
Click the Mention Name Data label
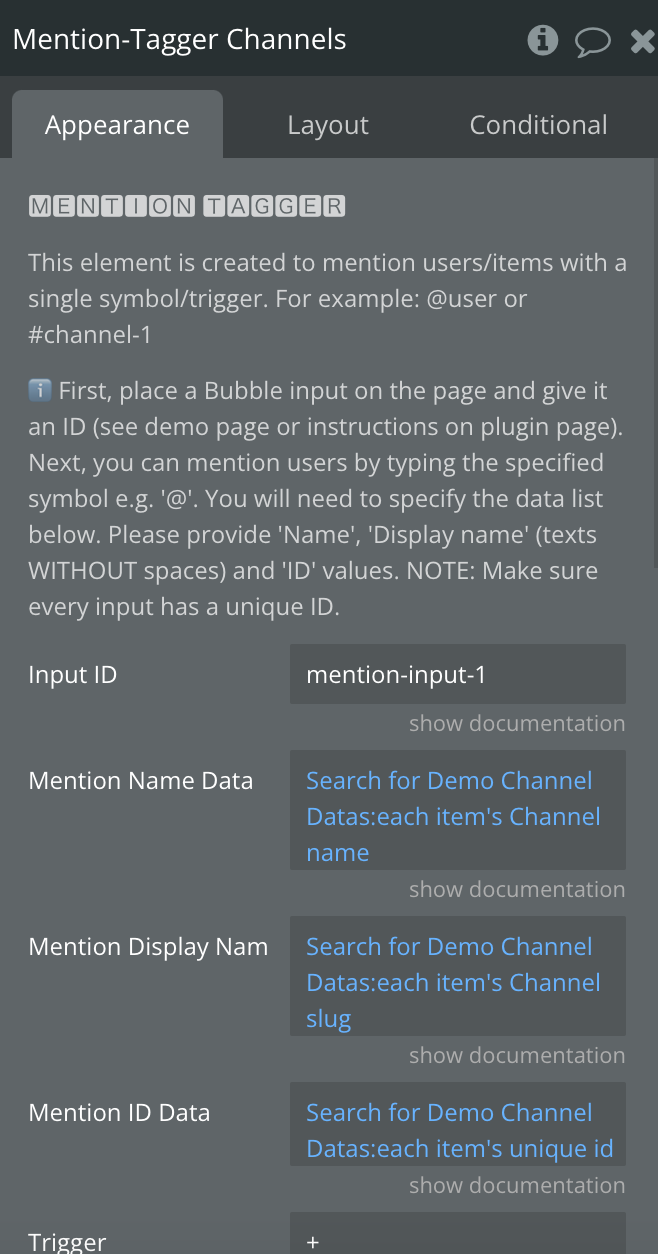pos(141,781)
